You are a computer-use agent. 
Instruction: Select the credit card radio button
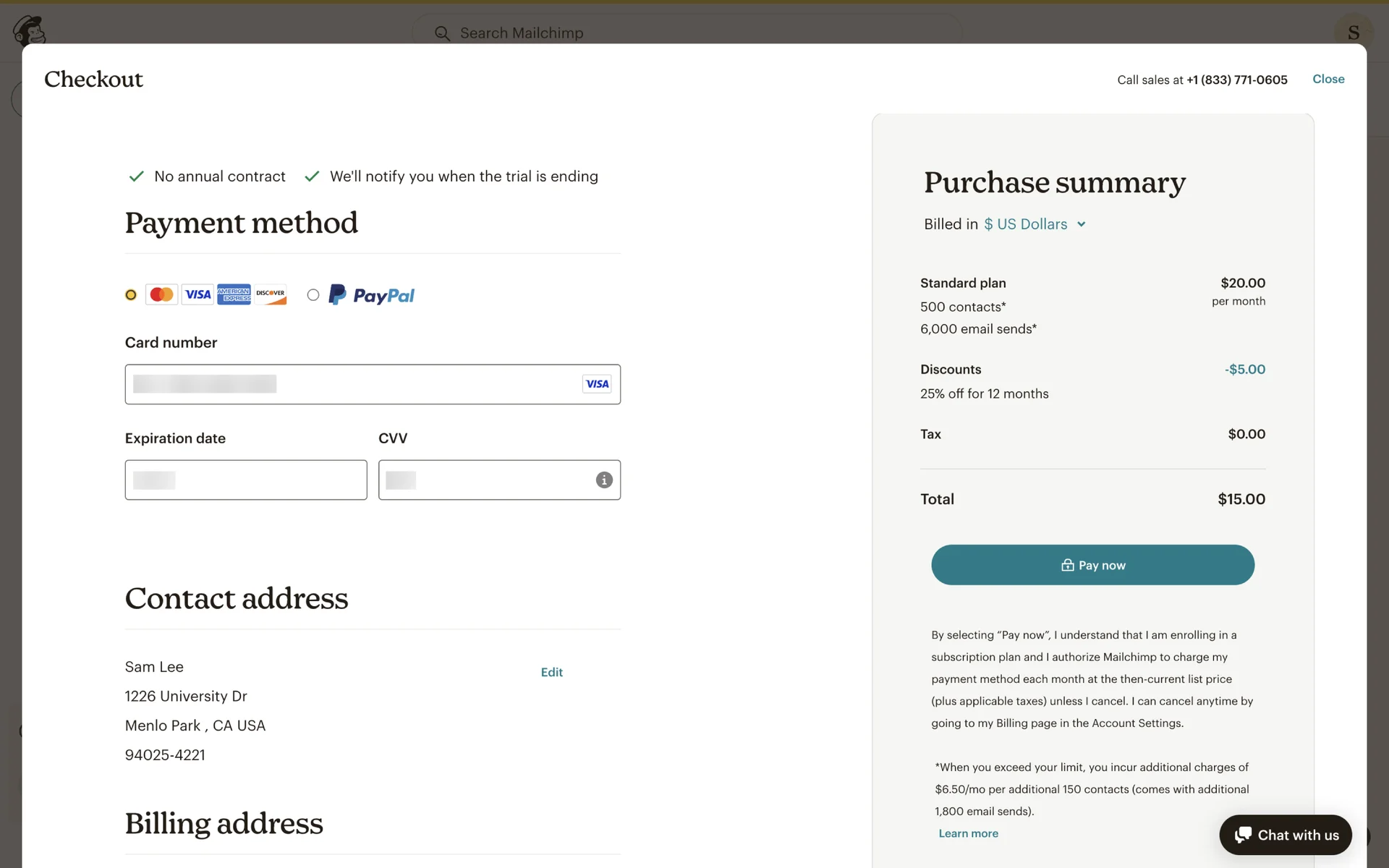click(131, 295)
